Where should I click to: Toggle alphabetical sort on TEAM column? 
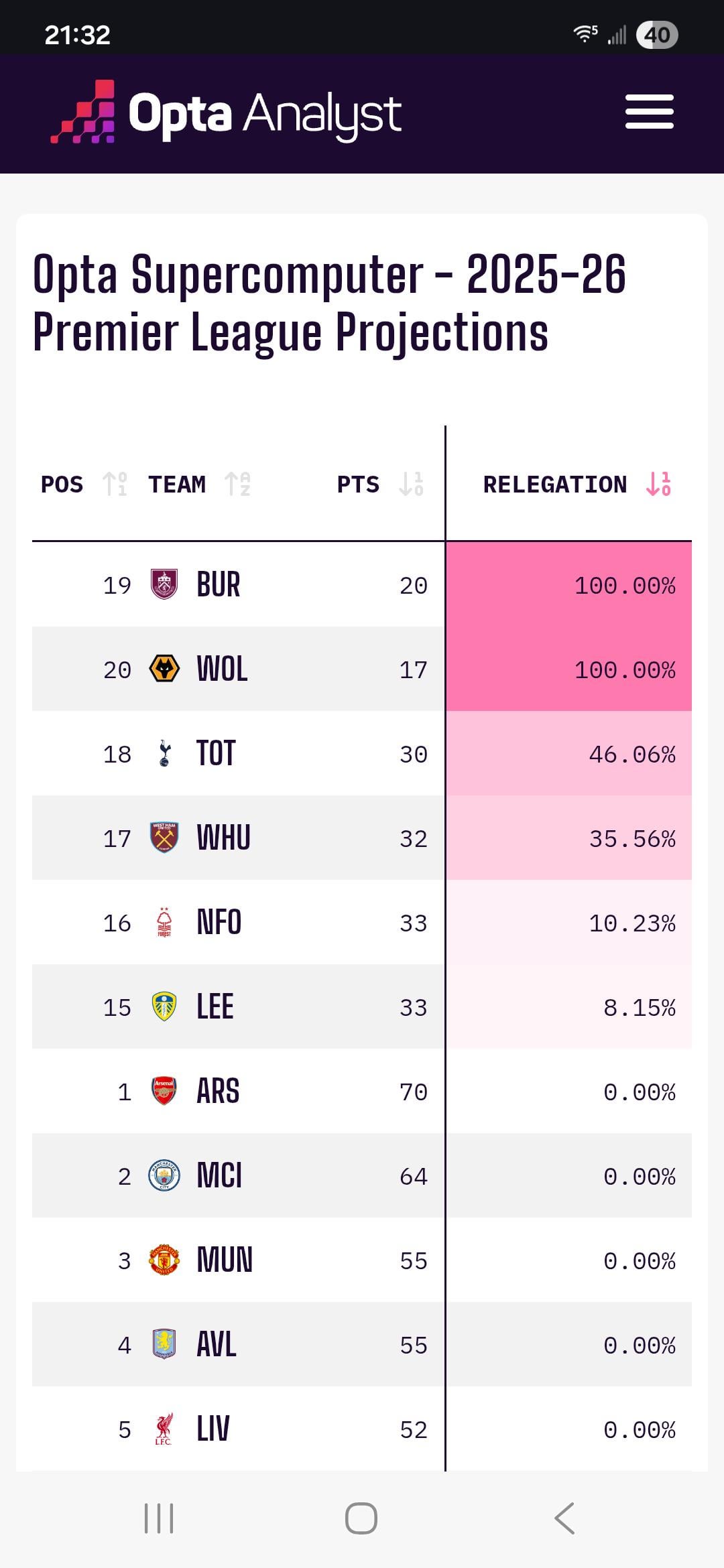point(237,484)
